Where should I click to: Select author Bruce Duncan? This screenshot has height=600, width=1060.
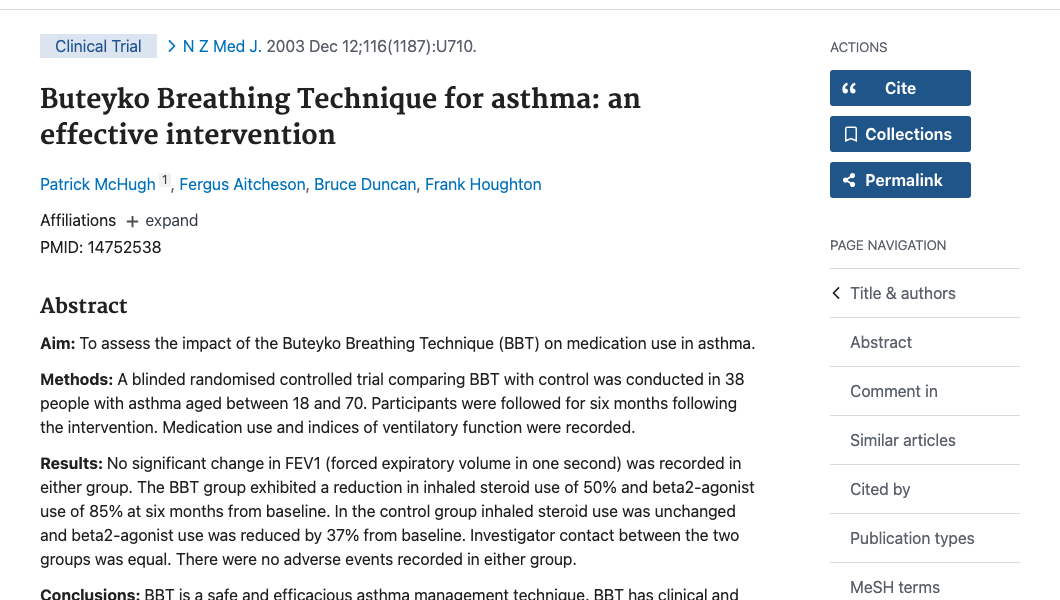click(365, 184)
